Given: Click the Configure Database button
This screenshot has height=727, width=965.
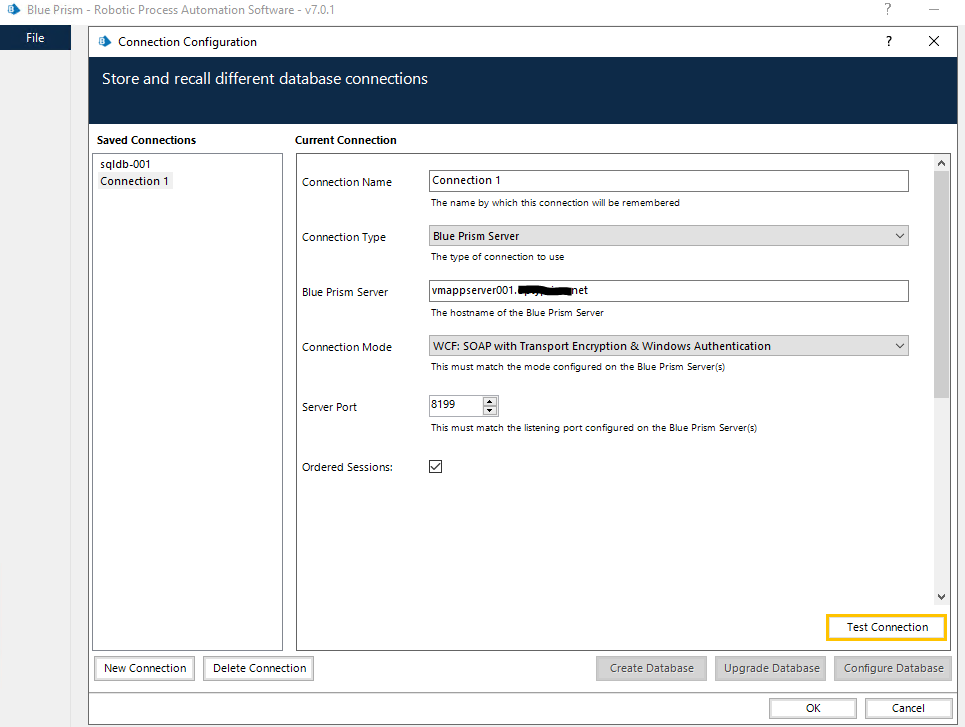Looking at the screenshot, I should [893, 669].
